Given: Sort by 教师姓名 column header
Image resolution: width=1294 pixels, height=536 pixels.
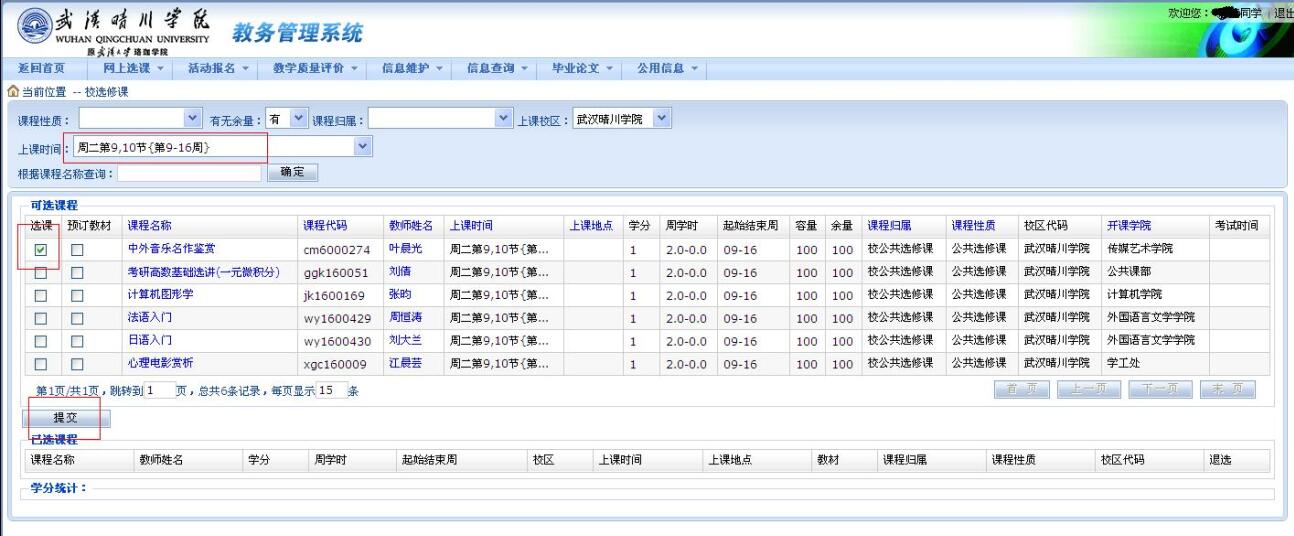Looking at the screenshot, I should (x=411, y=225).
